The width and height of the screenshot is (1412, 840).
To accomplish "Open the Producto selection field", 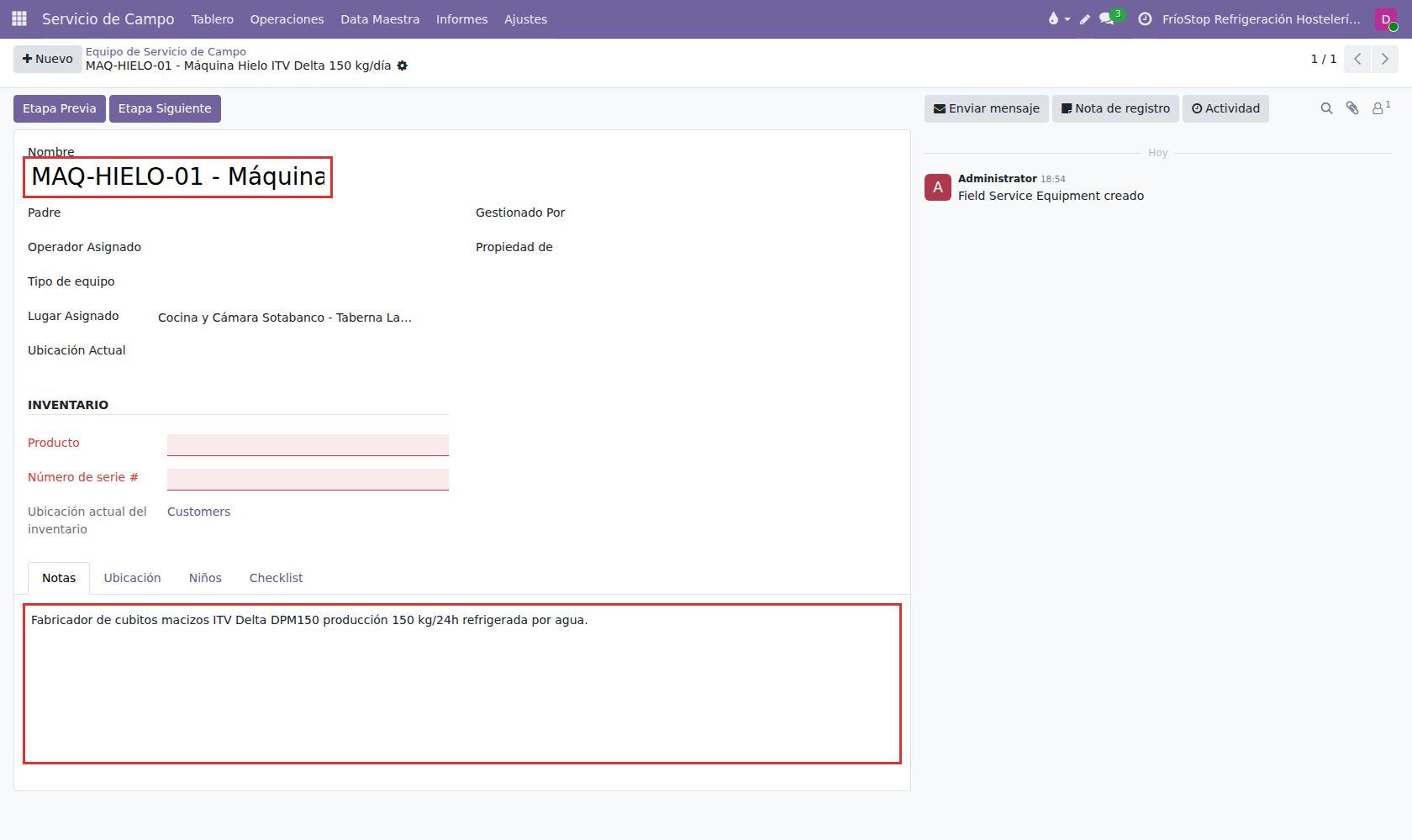I will click(x=308, y=445).
